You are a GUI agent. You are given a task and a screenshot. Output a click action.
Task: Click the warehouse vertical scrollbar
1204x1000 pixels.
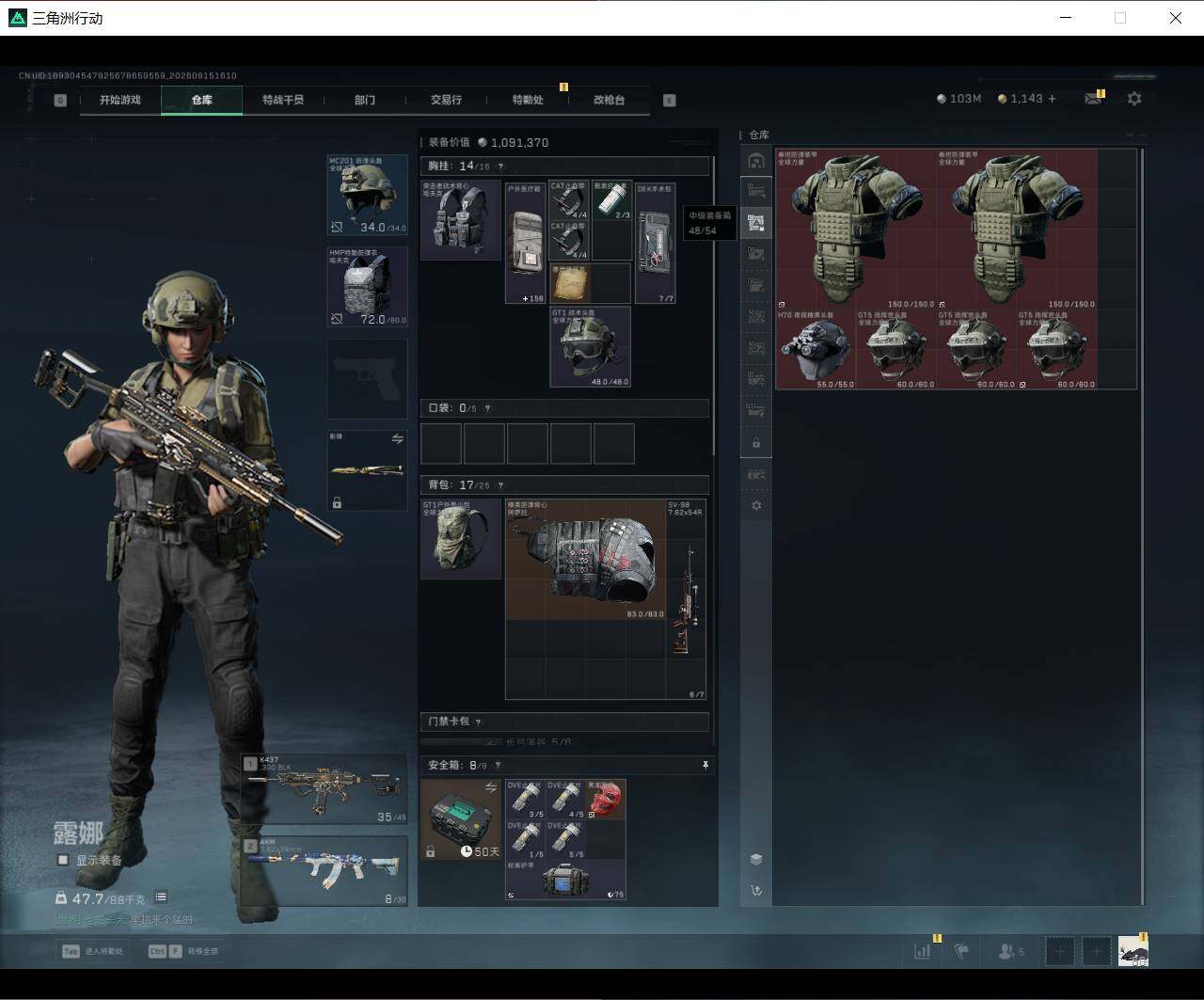coord(1142,525)
